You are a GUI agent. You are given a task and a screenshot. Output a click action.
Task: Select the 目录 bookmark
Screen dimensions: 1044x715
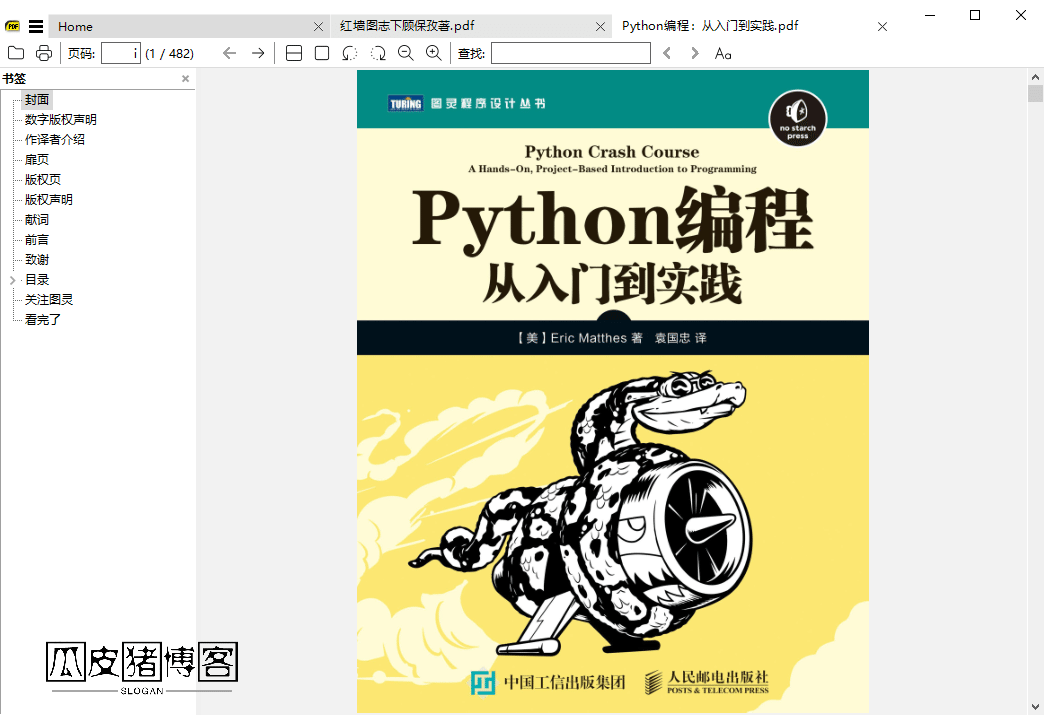pos(37,280)
